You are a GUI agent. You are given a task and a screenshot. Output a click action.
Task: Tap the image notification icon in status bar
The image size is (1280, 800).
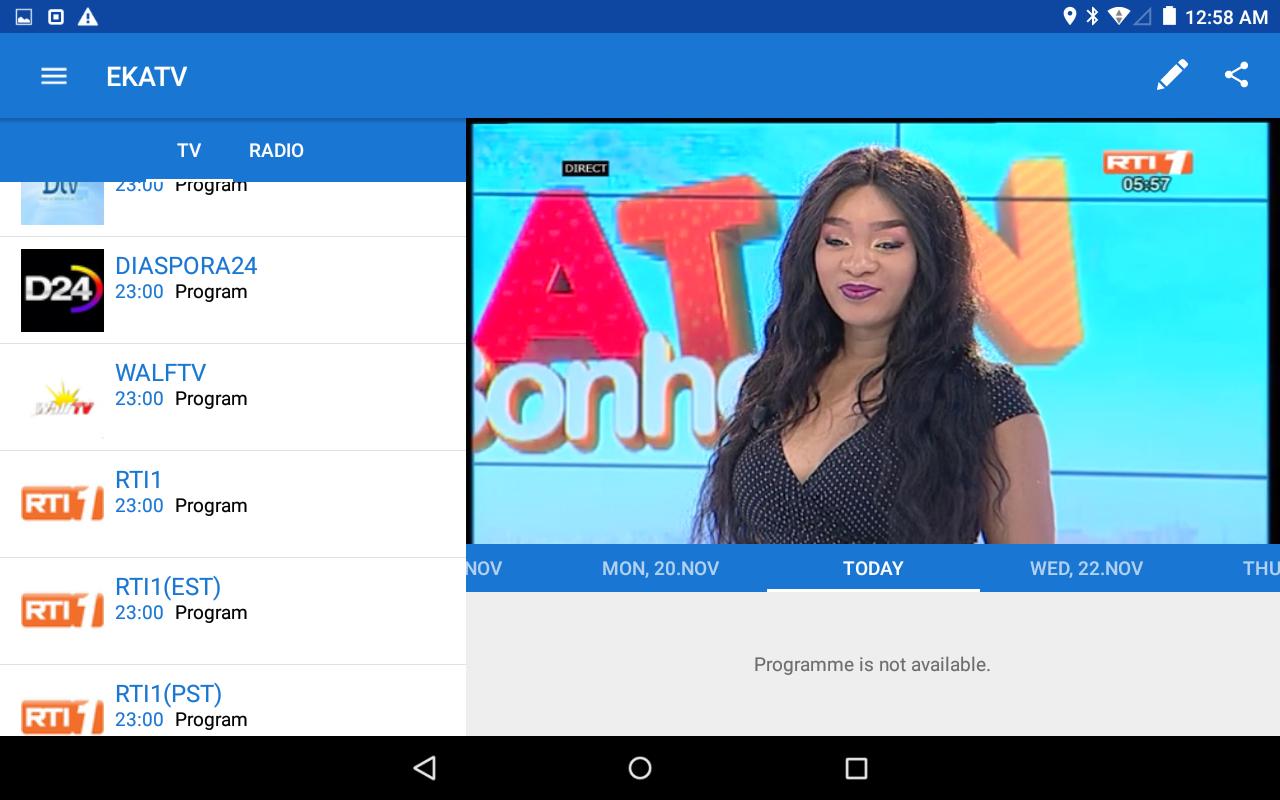coord(24,17)
